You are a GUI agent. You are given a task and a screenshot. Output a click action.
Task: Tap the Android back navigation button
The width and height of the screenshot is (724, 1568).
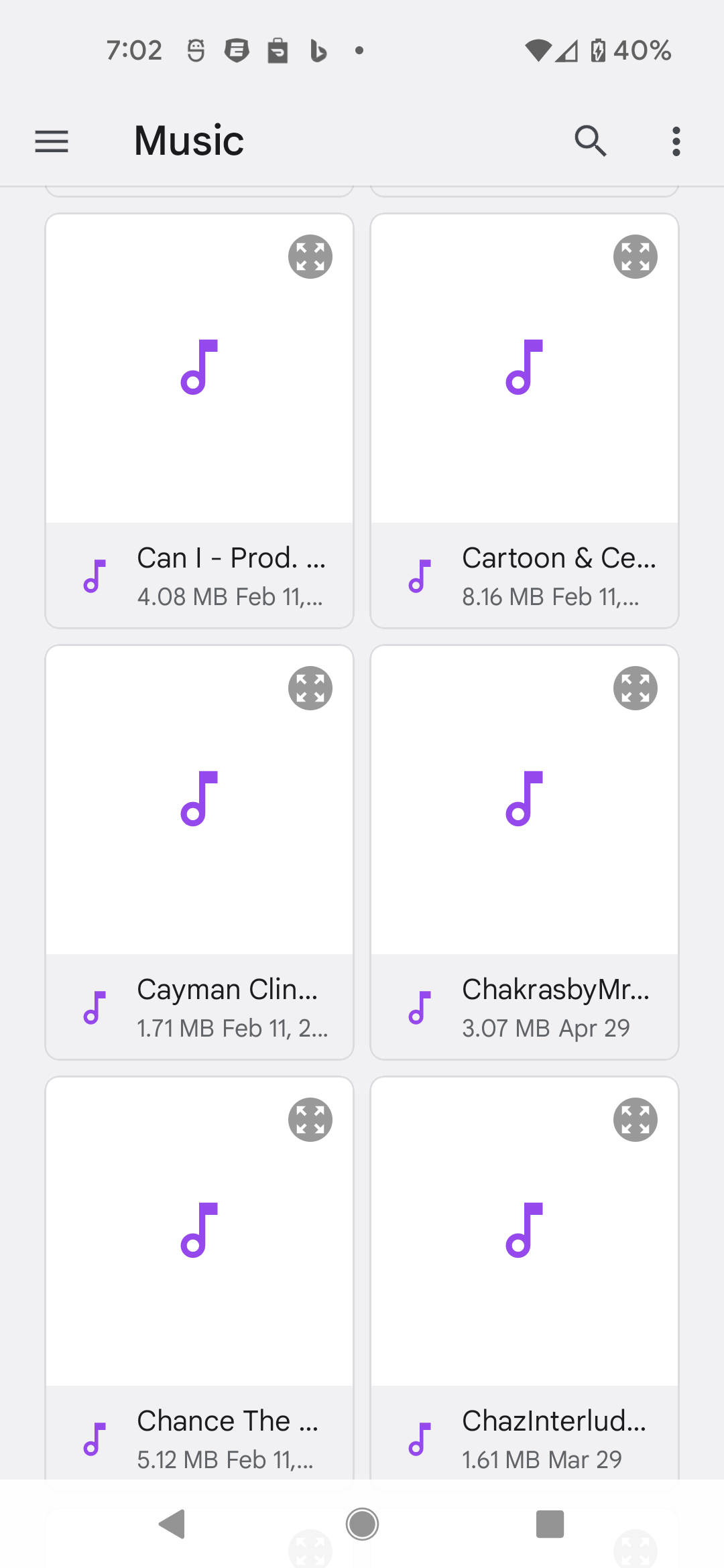click(x=172, y=1524)
